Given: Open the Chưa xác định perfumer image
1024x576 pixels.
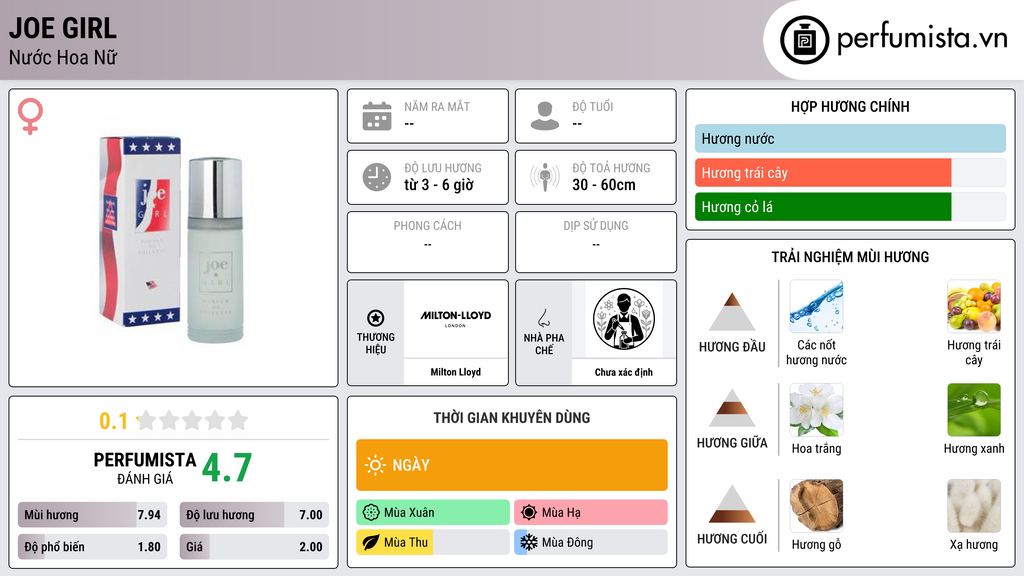Looking at the screenshot, I should [624, 319].
